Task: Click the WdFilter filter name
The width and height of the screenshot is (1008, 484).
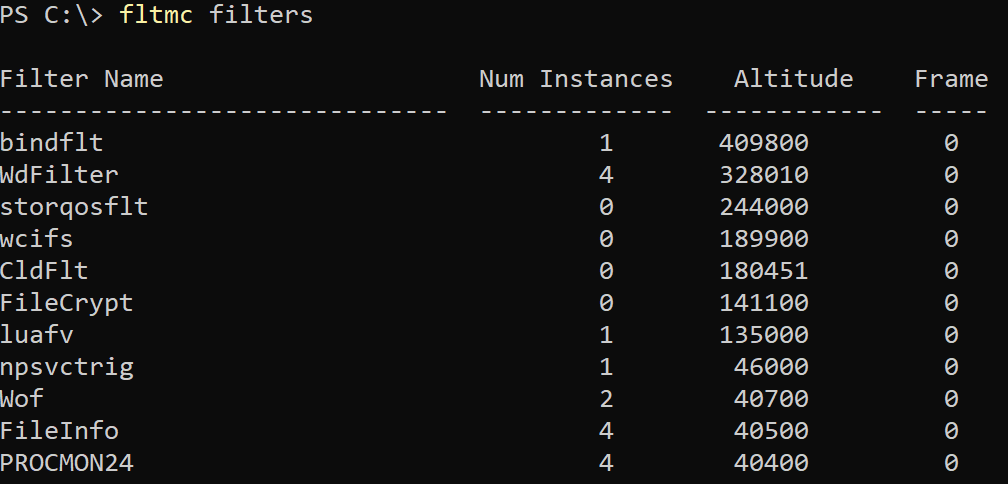Action: click(59, 175)
